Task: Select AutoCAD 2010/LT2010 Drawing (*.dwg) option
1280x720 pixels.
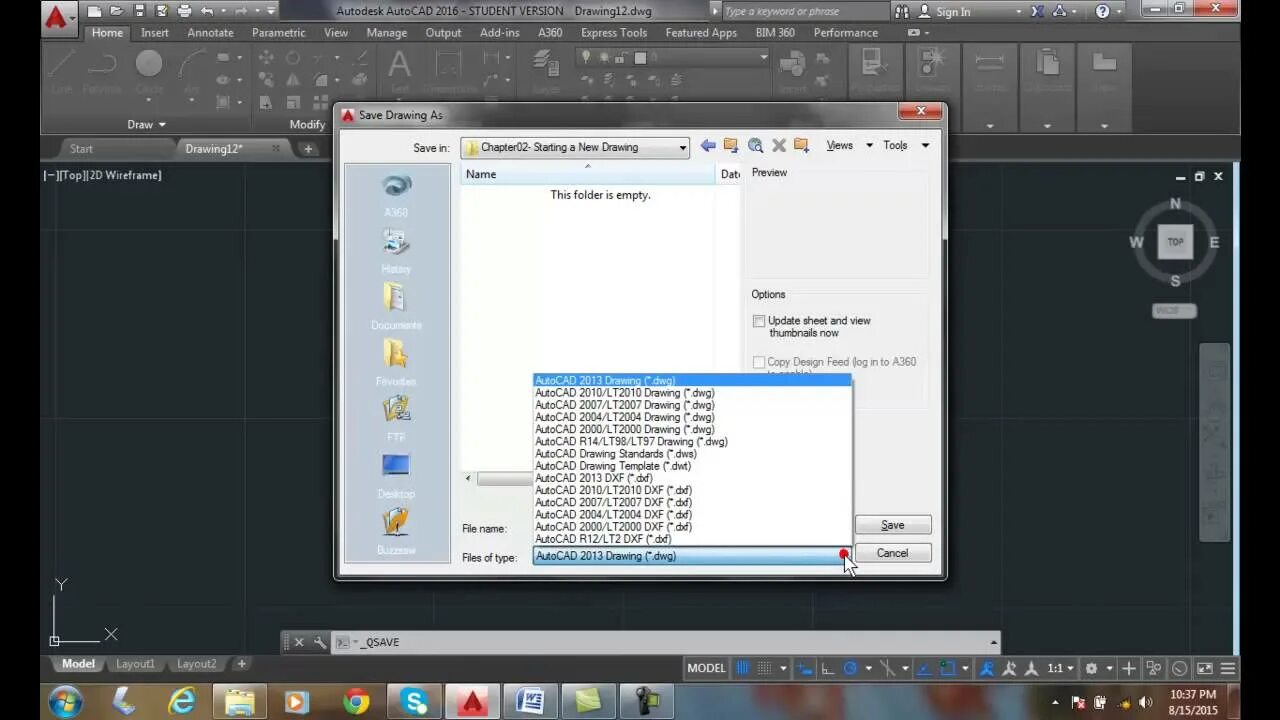Action: [692, 393]
